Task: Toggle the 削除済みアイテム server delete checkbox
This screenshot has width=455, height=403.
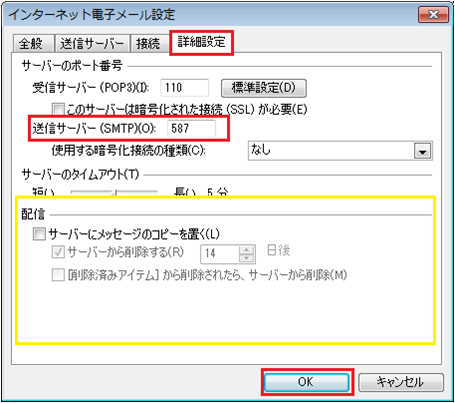Action: tap(58, 275)
